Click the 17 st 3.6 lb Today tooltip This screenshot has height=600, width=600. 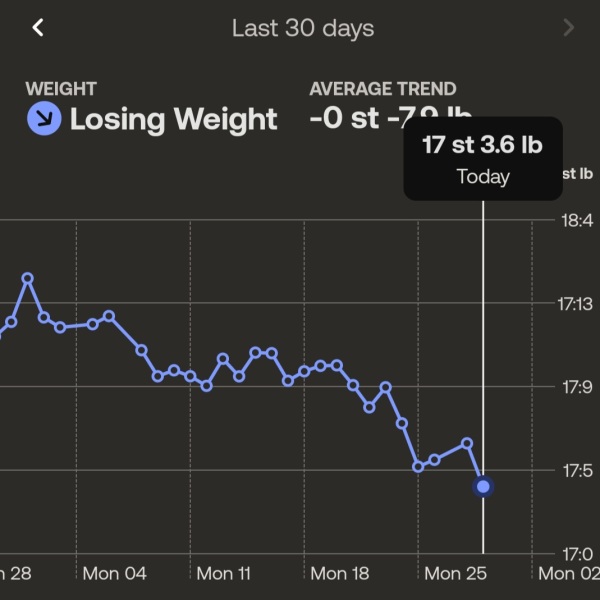click(x=482, y=160)
